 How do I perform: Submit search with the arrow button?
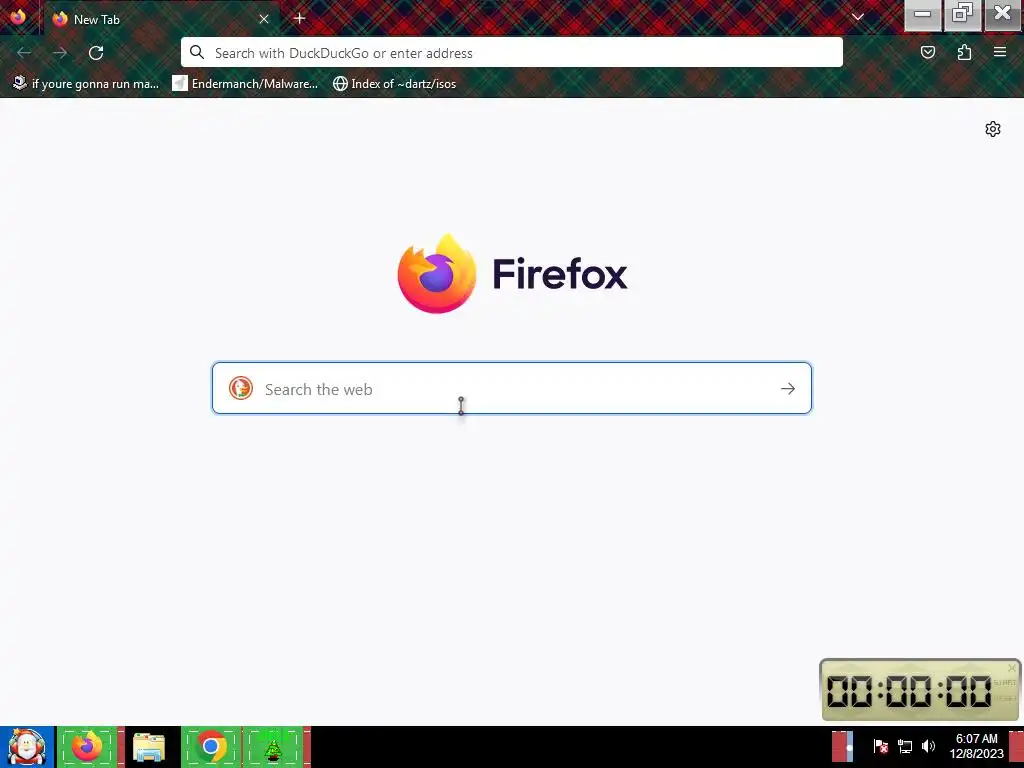(788, 389)
